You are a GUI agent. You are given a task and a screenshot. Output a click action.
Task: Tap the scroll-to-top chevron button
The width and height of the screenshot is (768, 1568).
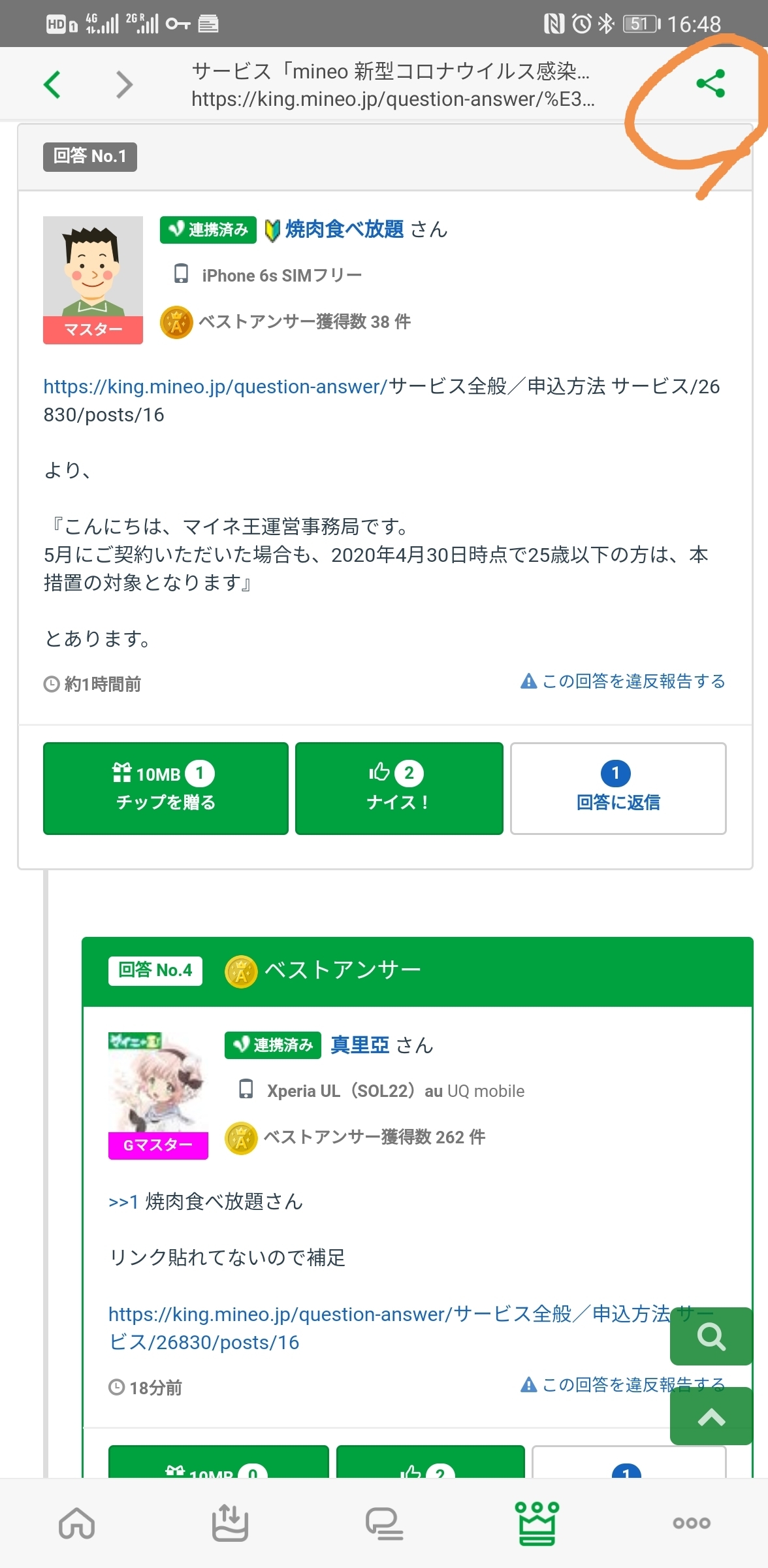[x=711, y=1417]
